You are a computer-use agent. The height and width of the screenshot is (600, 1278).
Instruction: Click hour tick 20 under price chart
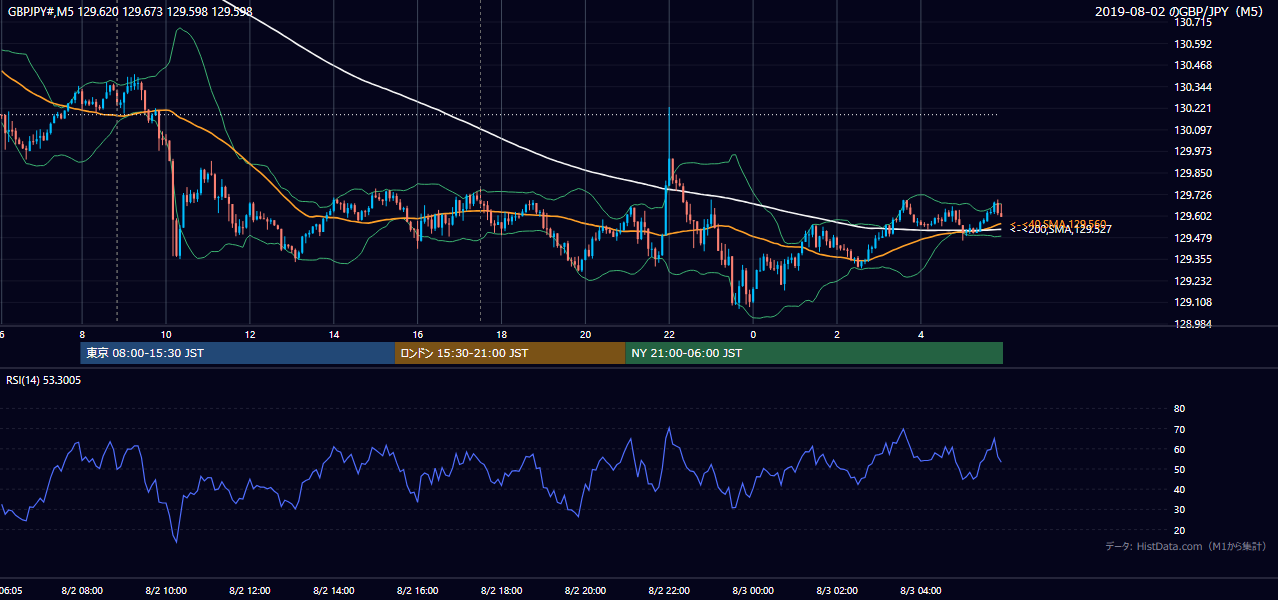(x=586, y=334)
